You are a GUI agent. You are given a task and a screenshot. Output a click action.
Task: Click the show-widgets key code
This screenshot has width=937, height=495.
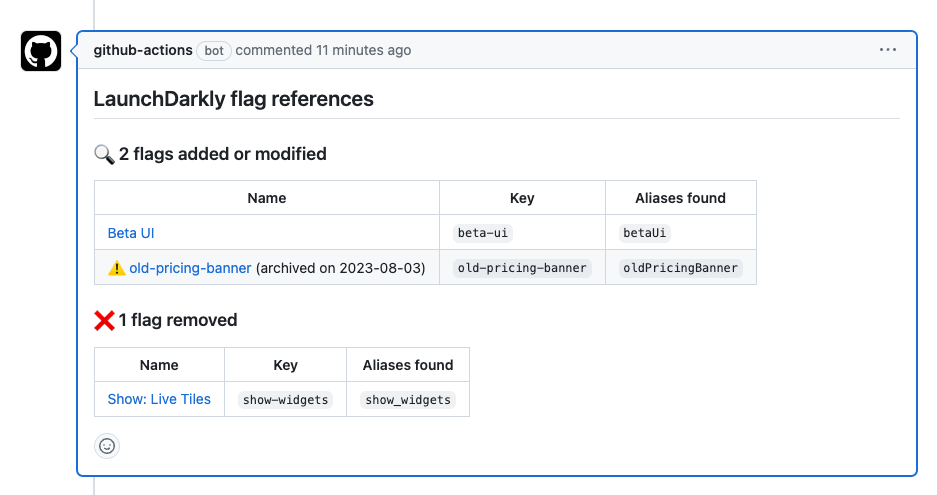(285, 400)
